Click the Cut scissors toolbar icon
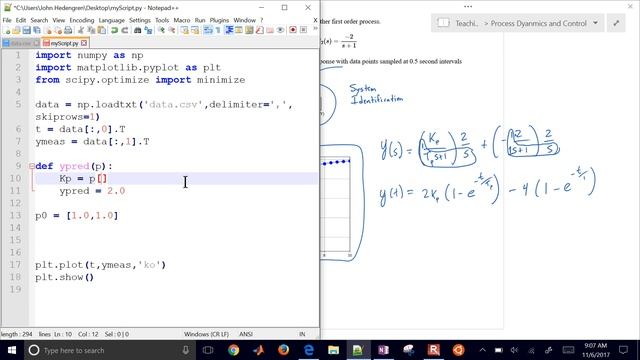This screenshot has height=360, width=640. click(81, 30)
